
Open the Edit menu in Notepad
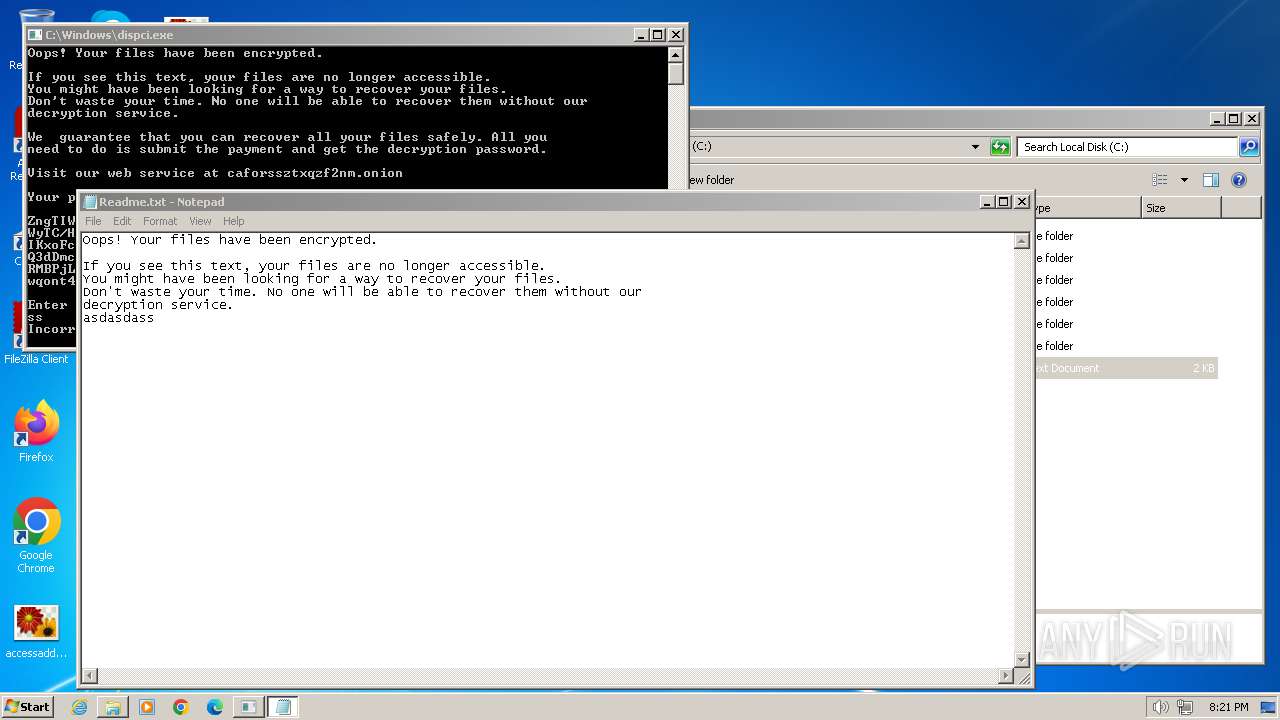pos(122,221)
